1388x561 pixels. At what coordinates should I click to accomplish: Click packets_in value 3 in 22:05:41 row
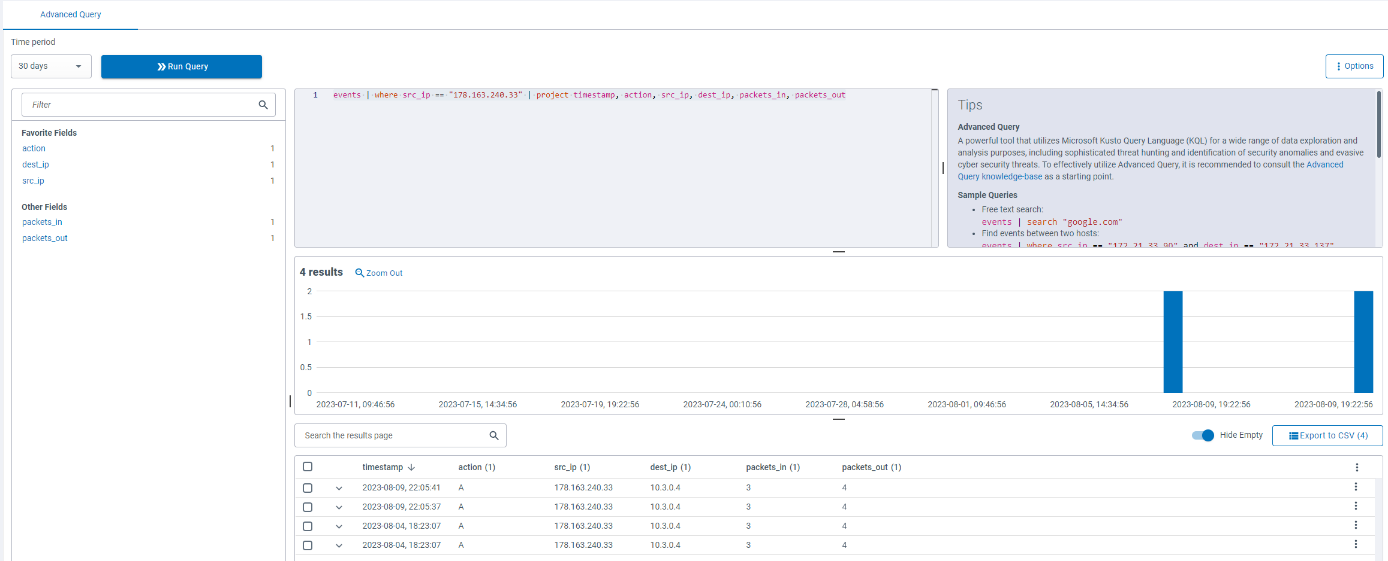pos(748,488)
